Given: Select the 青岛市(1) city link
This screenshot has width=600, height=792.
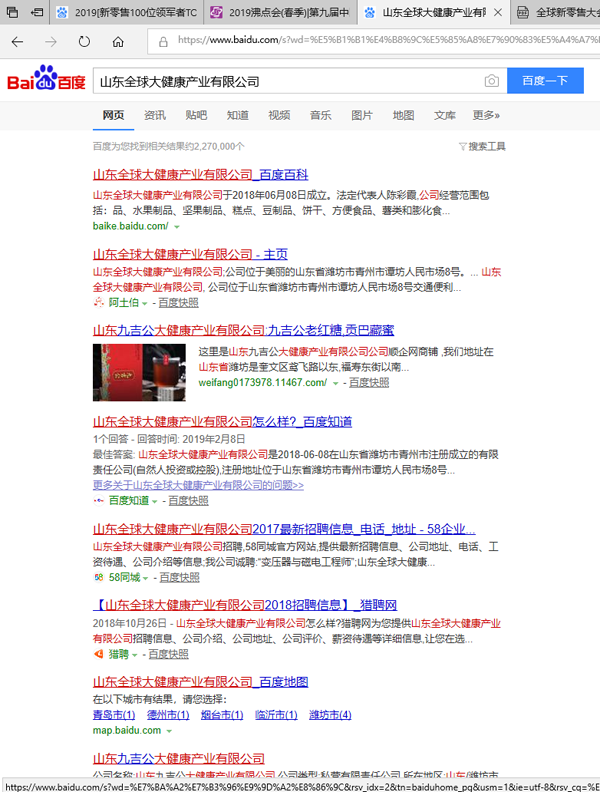Looking at the screenshot, I should click(114, 715).
